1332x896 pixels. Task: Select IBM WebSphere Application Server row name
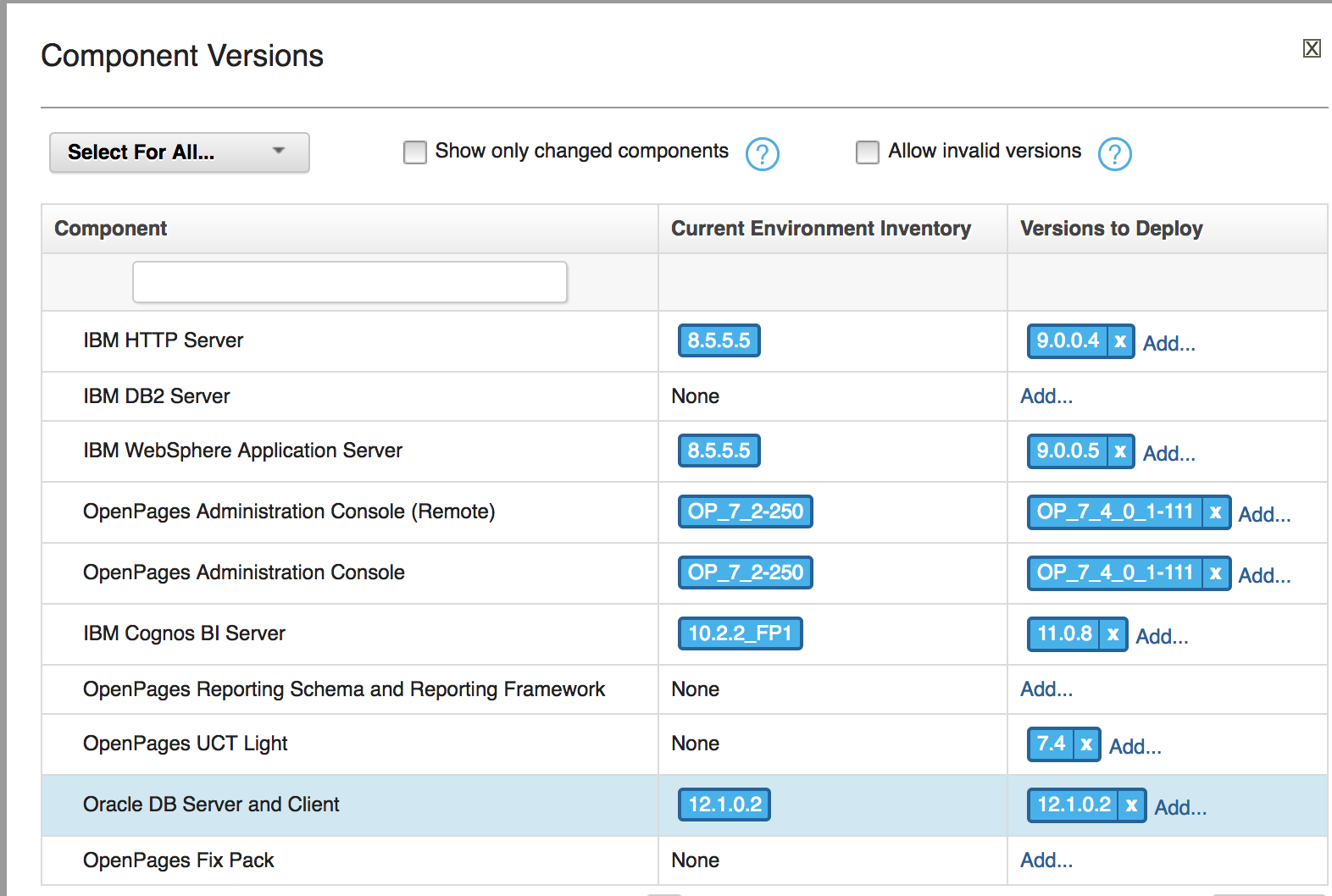click(242, 451)
